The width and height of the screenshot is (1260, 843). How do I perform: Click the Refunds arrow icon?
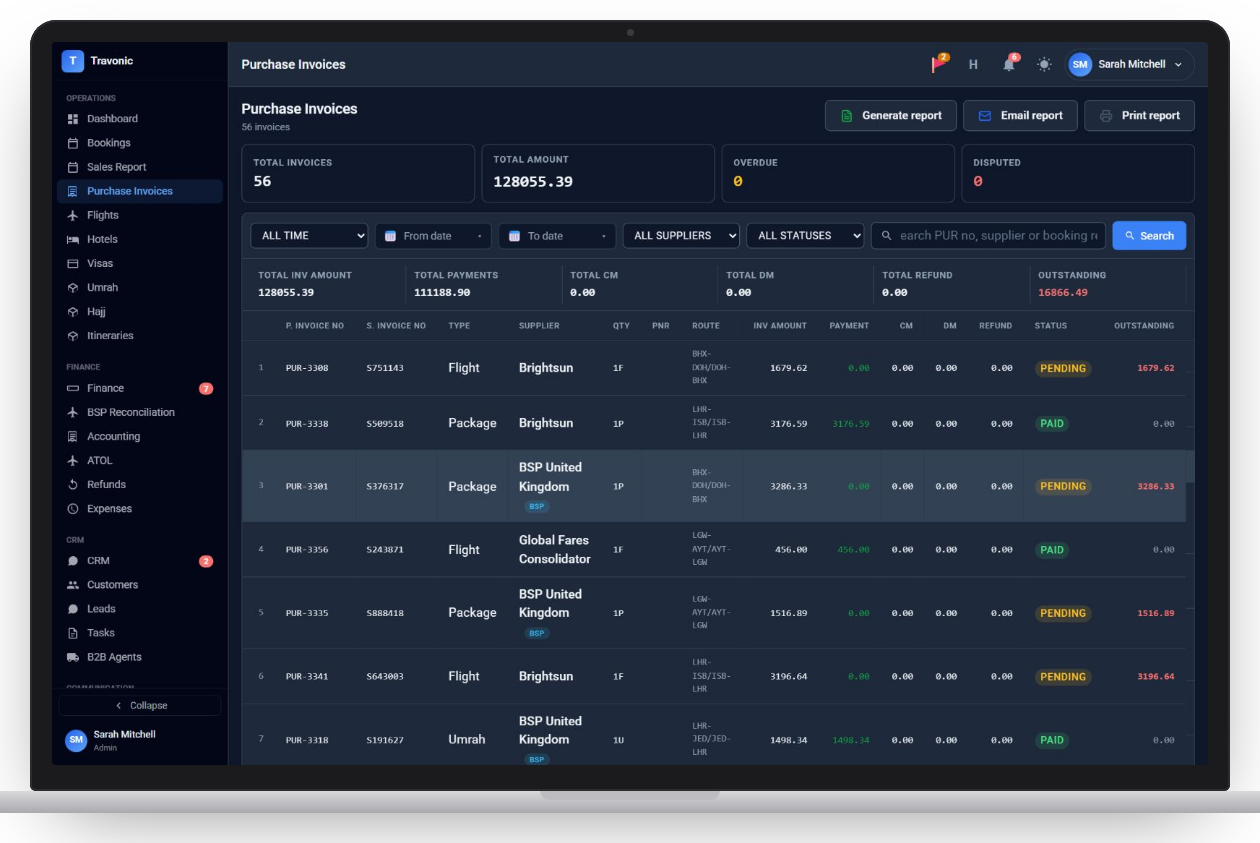pyautogui.click(x=73, y=484)
